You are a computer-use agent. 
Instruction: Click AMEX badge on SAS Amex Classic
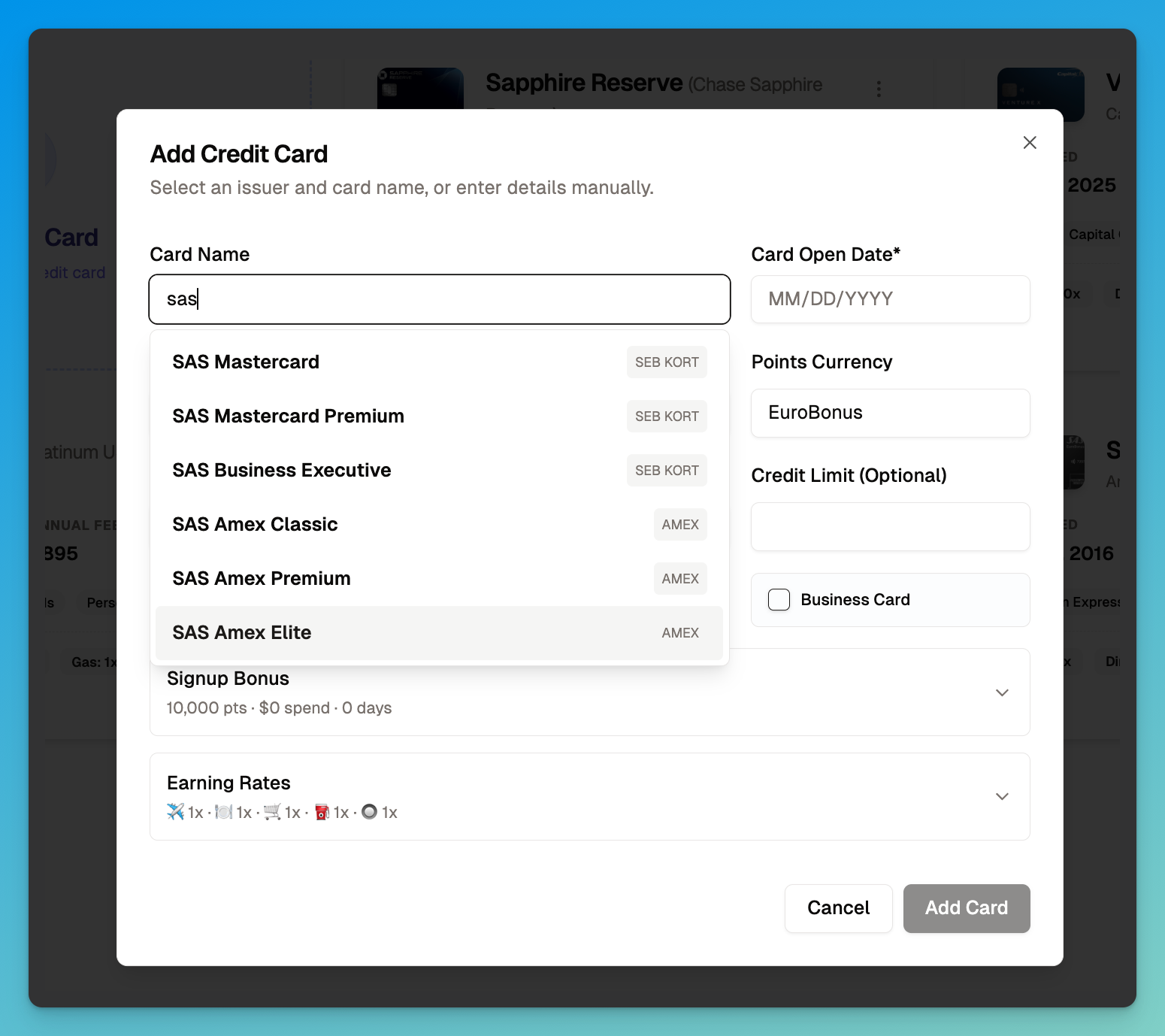[x=680, y=525]
